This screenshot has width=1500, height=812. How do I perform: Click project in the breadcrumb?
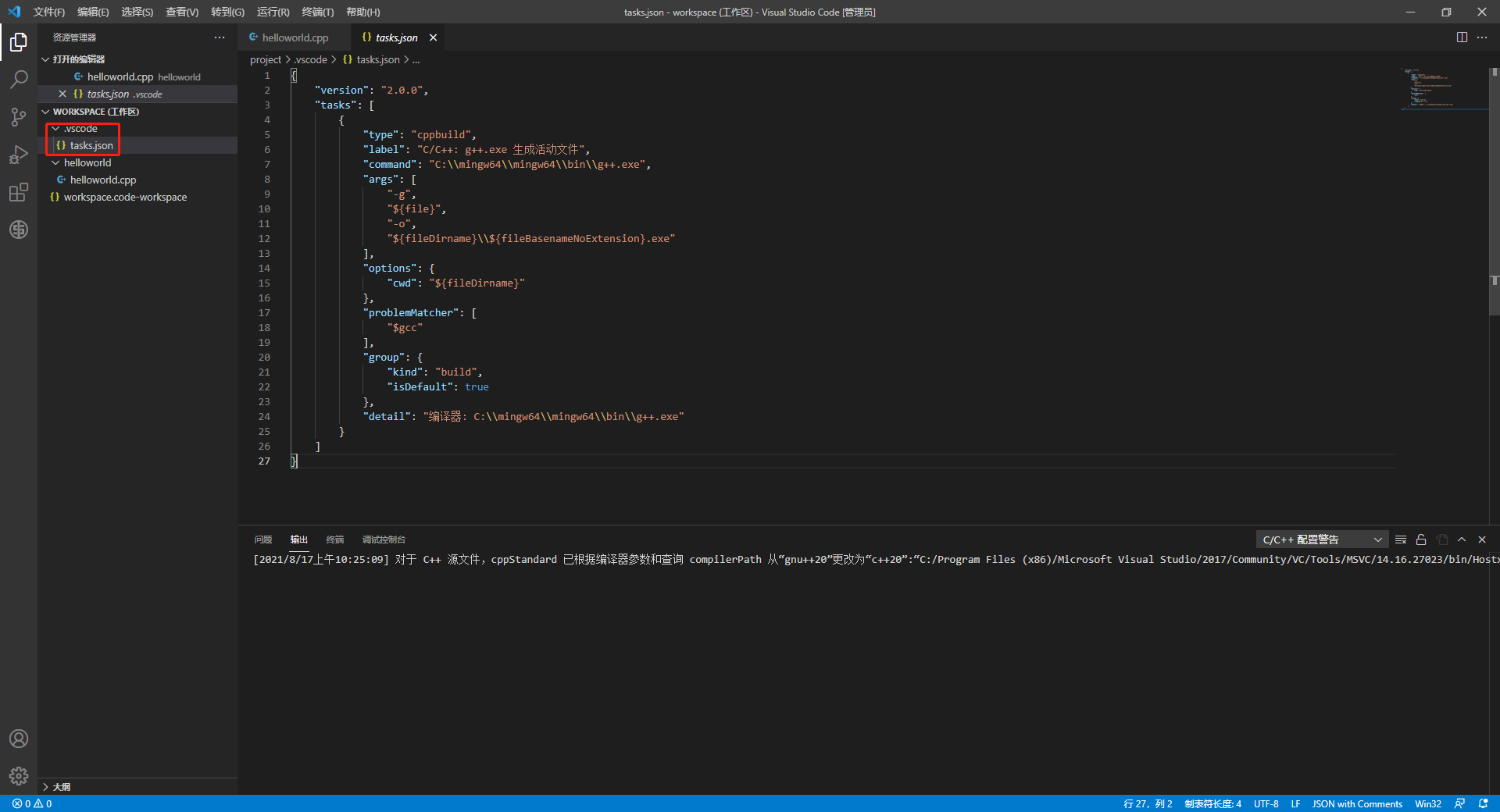coord(266,59)
